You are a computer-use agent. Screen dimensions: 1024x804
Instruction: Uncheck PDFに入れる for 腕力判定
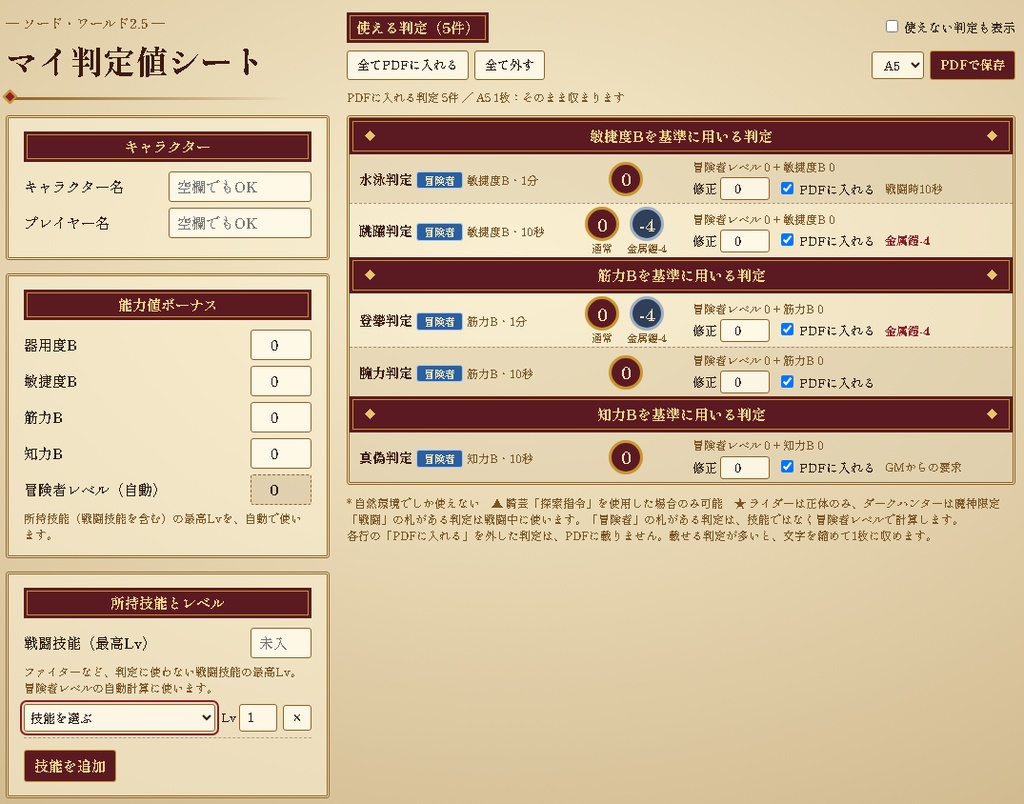[x=787, y=381]
